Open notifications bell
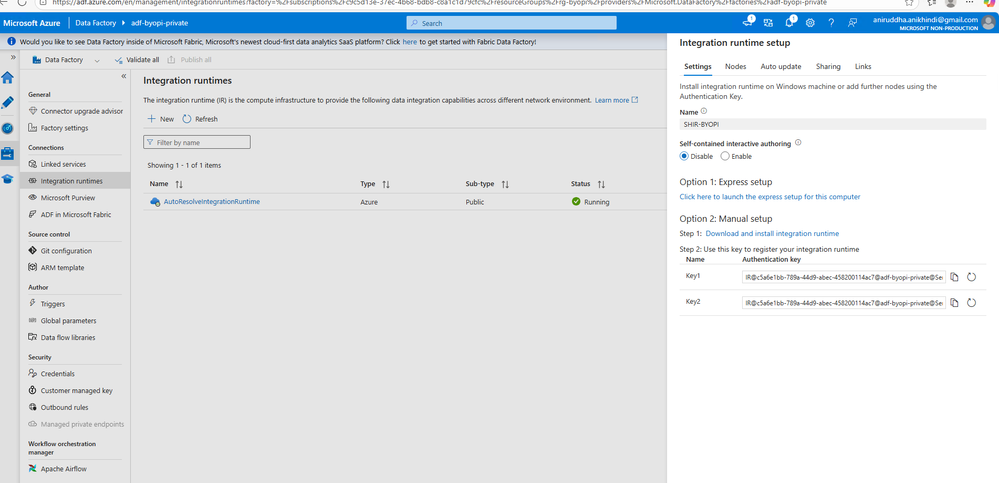Screen dimensions: 999x483 pyautogui.click(x=789, y=22)
